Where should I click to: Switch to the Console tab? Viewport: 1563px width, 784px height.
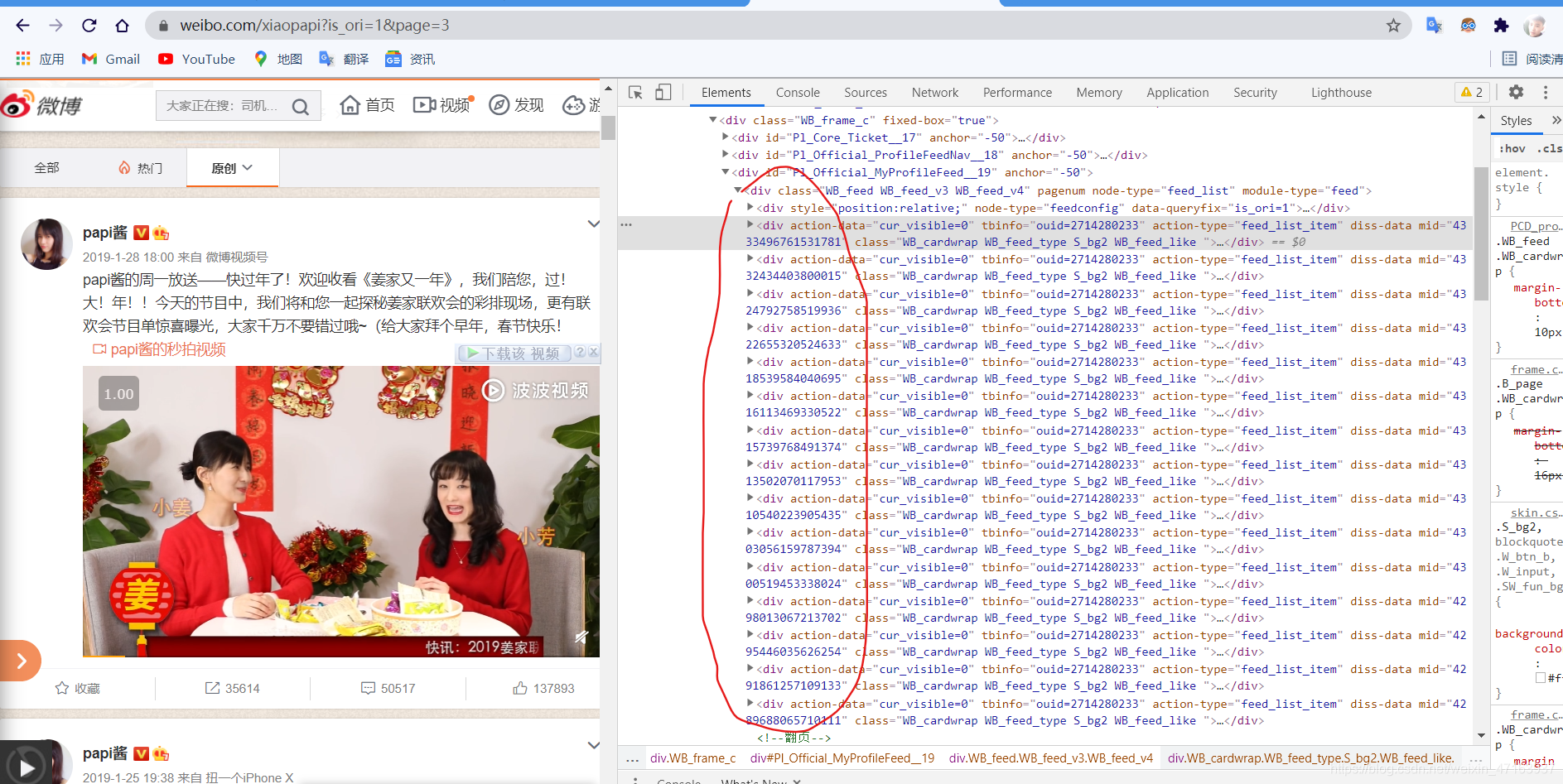(798, 93)
